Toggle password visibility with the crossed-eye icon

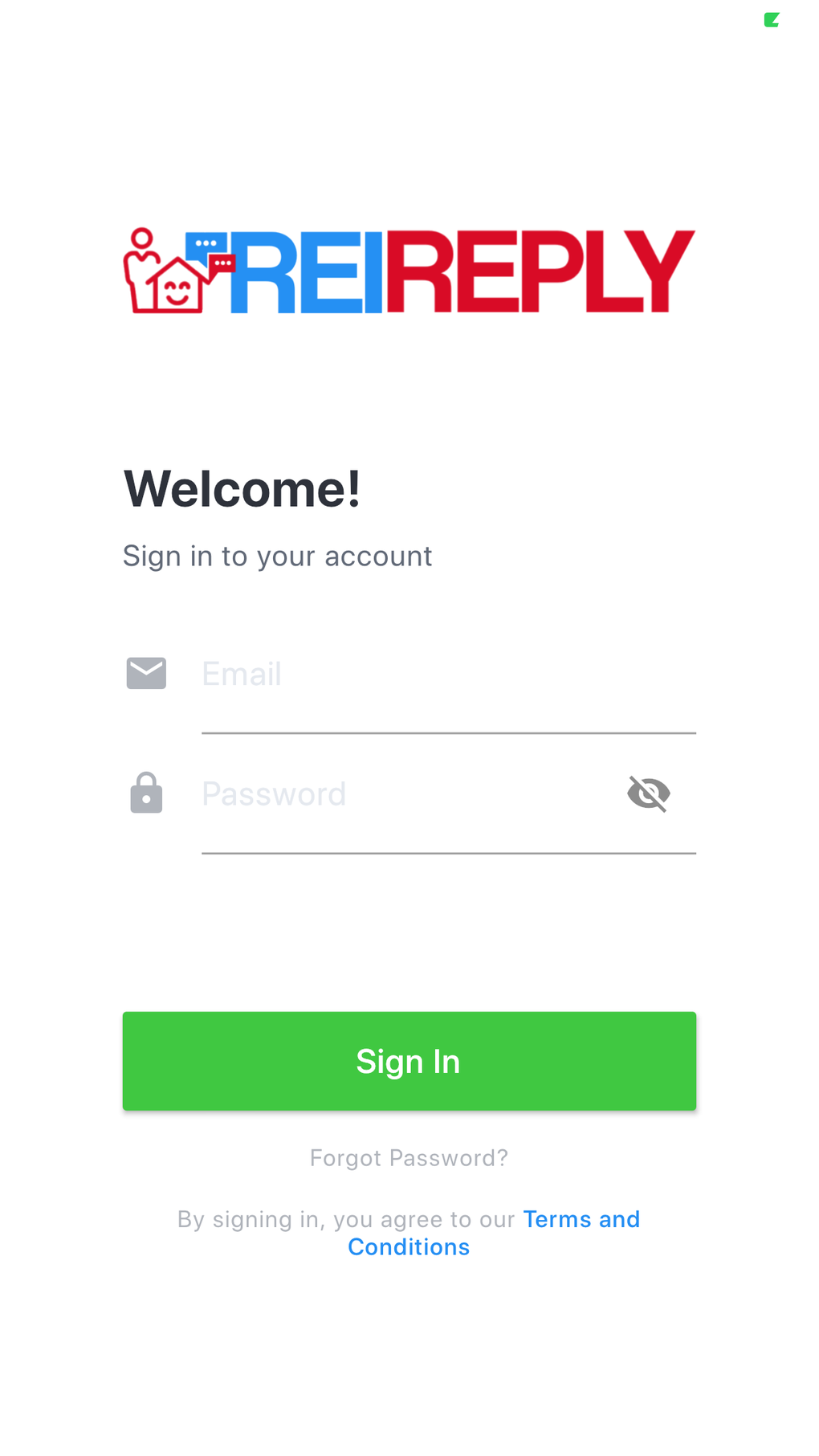click(649, 793)
